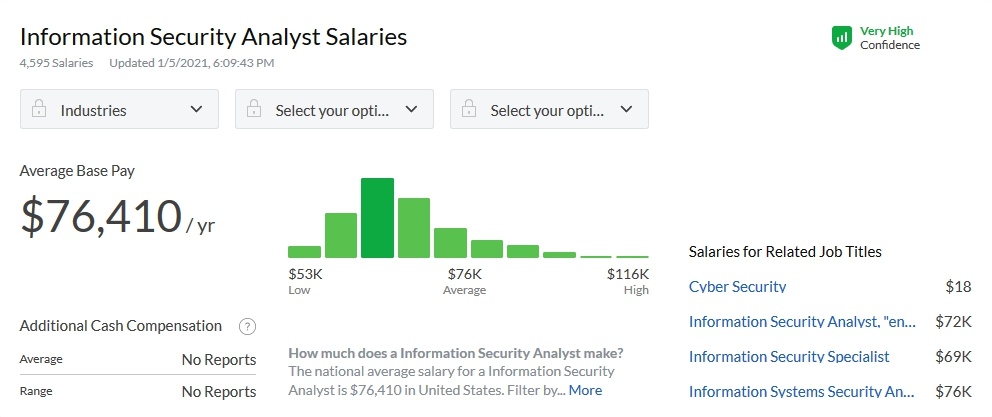992x417 pixels.
Task: Click the Additional Cash Compensation help icon
Action: pos(248,326)
